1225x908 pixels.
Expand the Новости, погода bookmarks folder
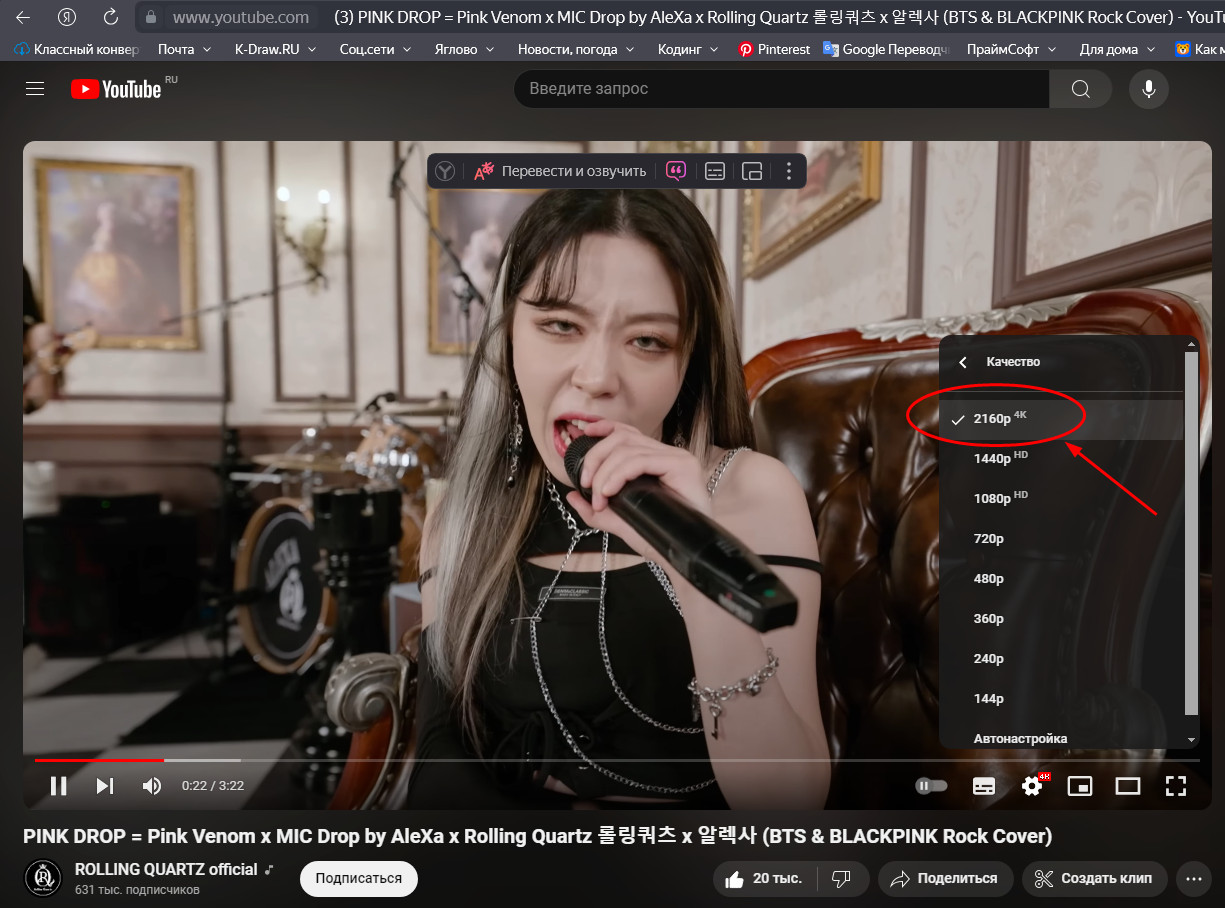[577, 49]
